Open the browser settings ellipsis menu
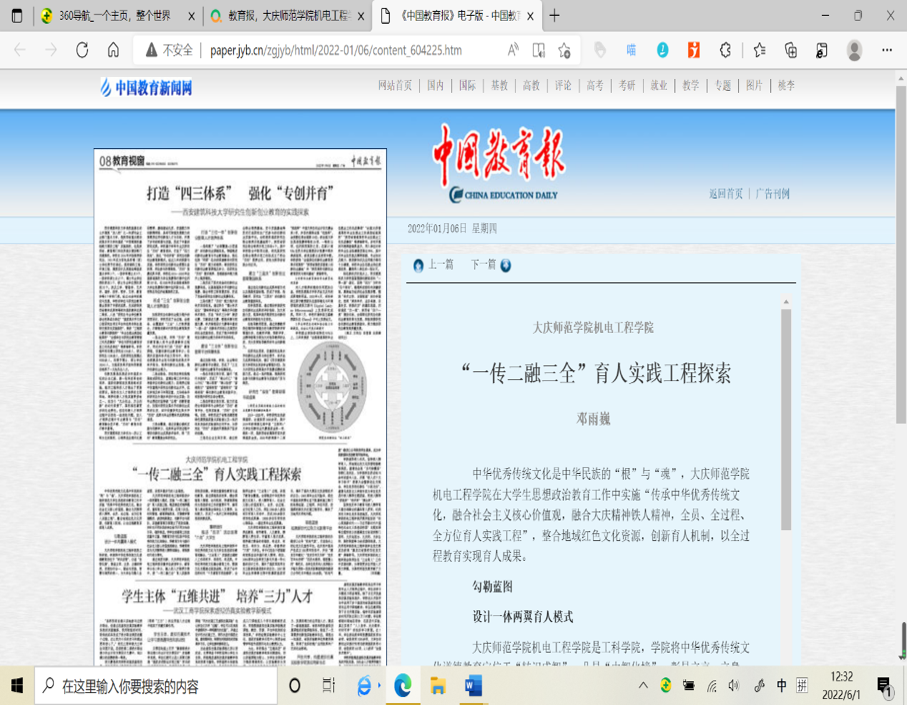Screen dimensions: 907x705 (887, 50)
